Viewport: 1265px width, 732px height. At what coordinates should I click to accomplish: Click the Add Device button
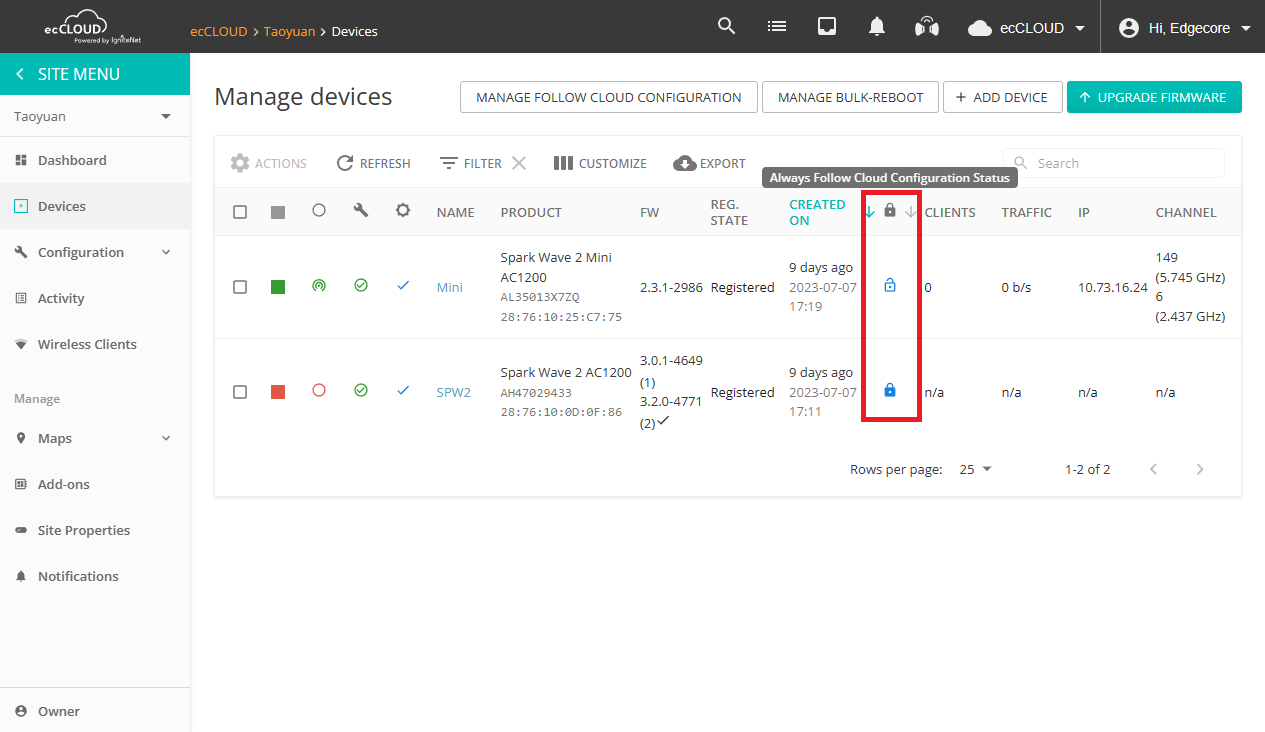[1003, 97]
